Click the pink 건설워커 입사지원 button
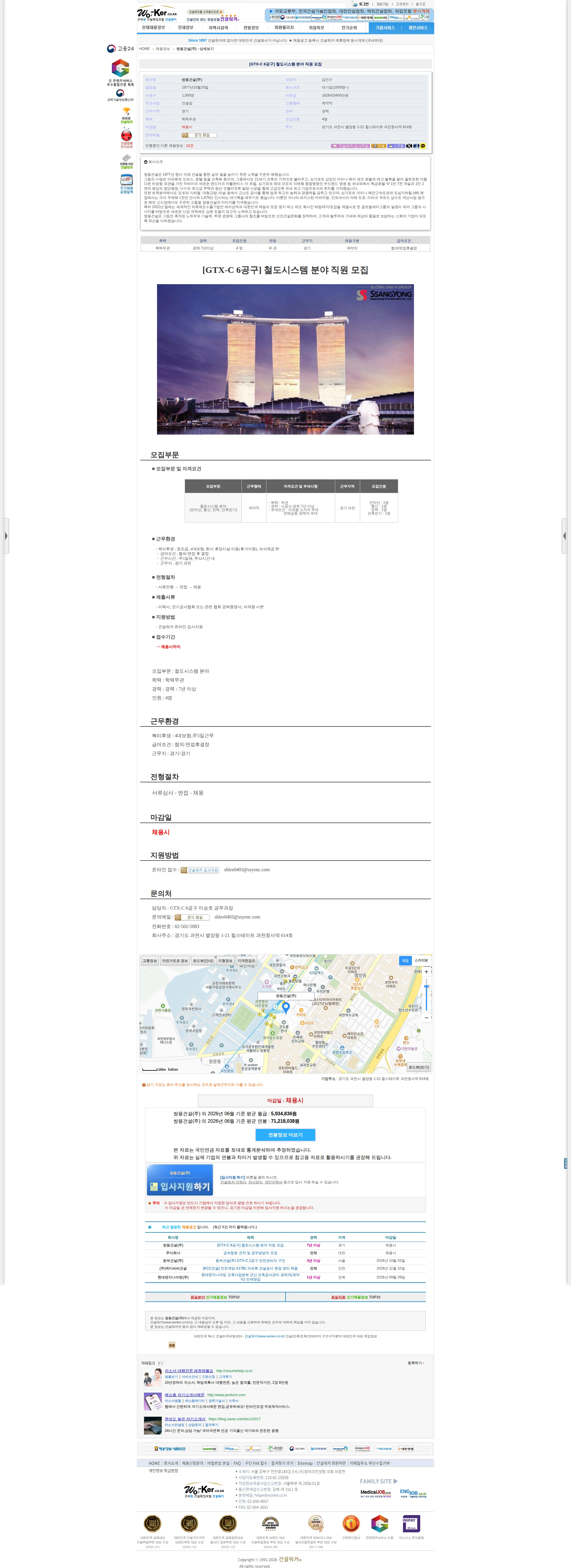 tap(350, 146)
